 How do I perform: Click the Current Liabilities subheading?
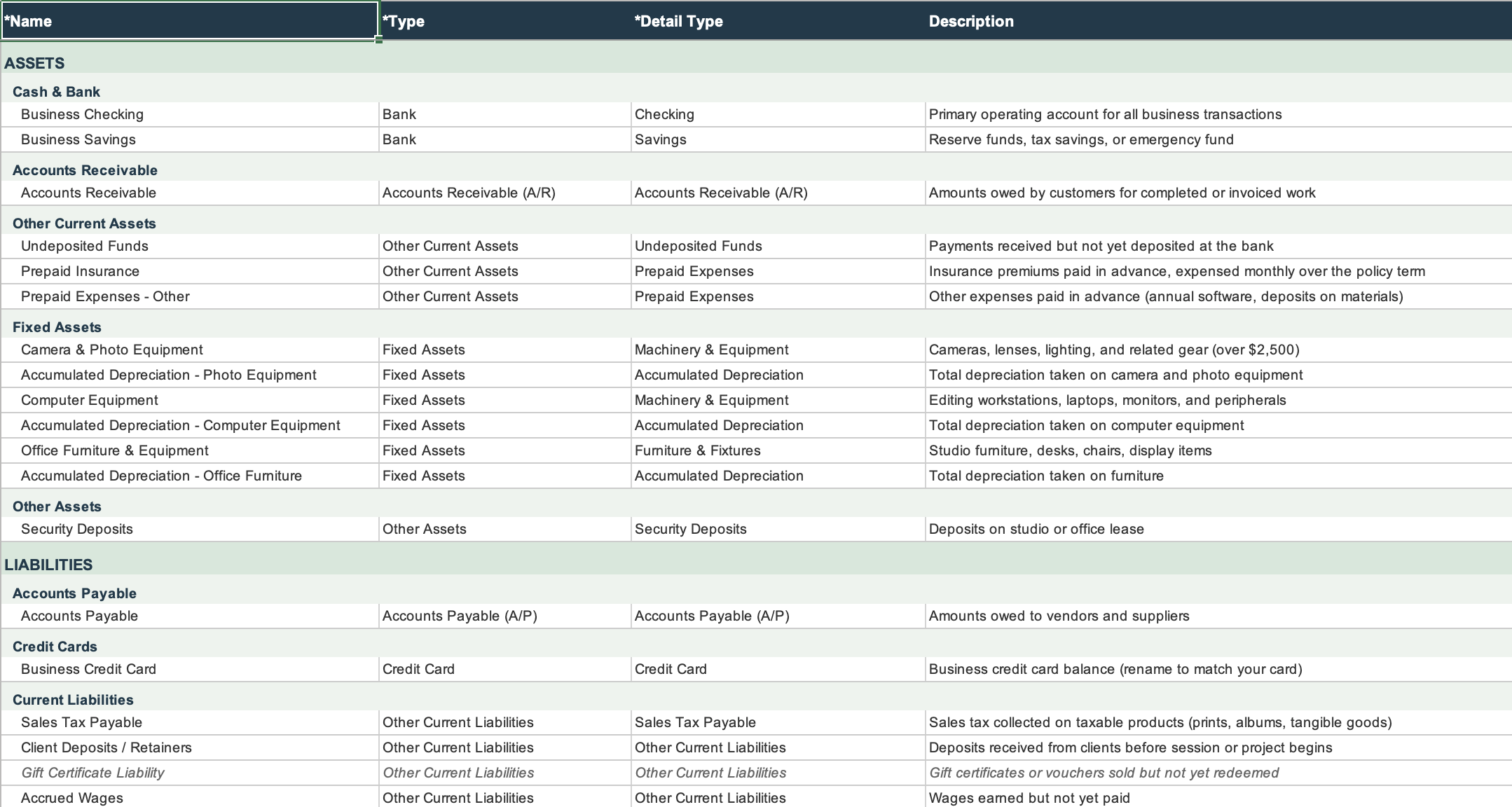73,700
